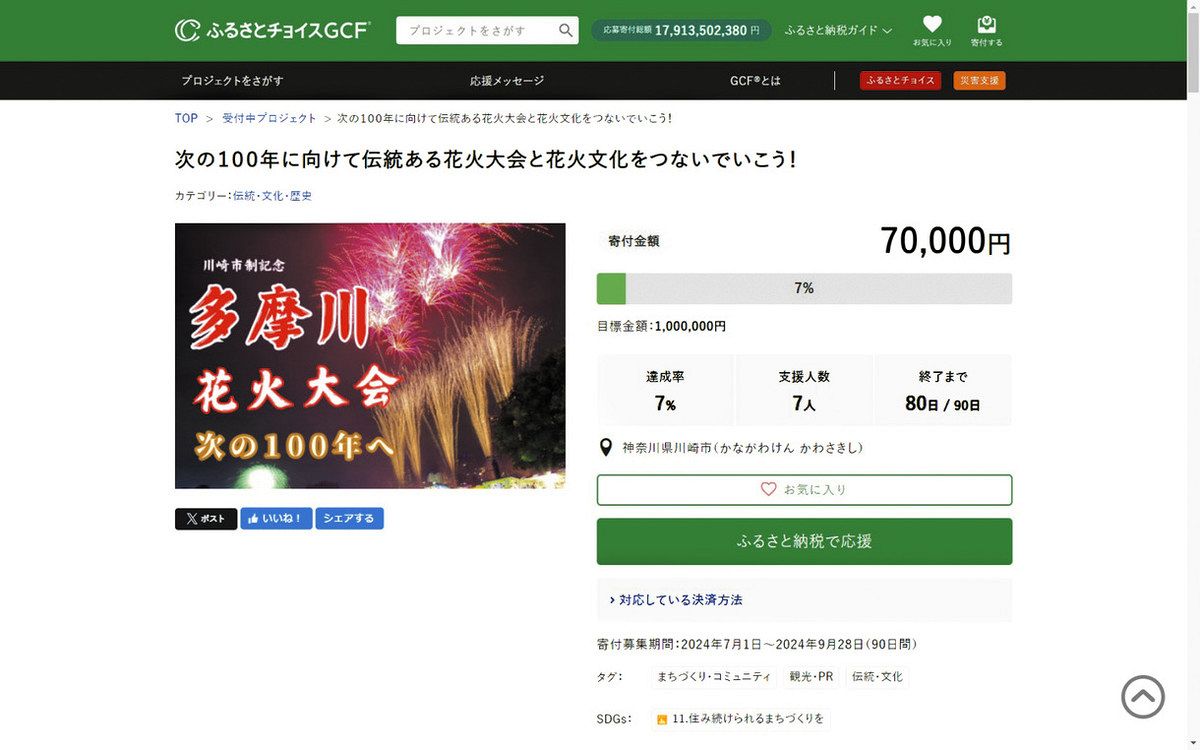Click the 伝統・文化・歴史 category link
The width and height of the screenshot is (1200, 750).
[272, 196]
